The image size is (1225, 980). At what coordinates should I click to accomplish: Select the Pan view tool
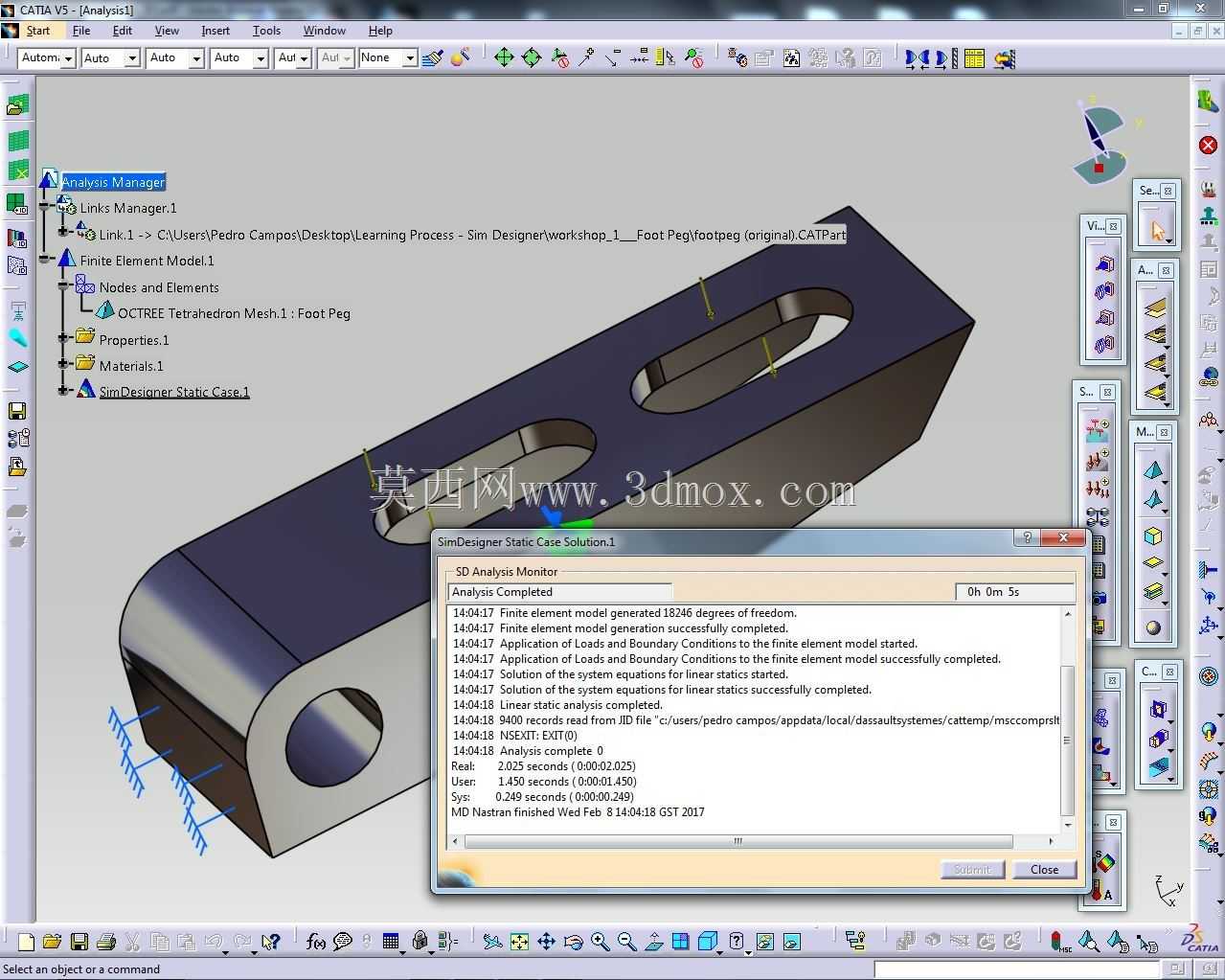(546, 942)
